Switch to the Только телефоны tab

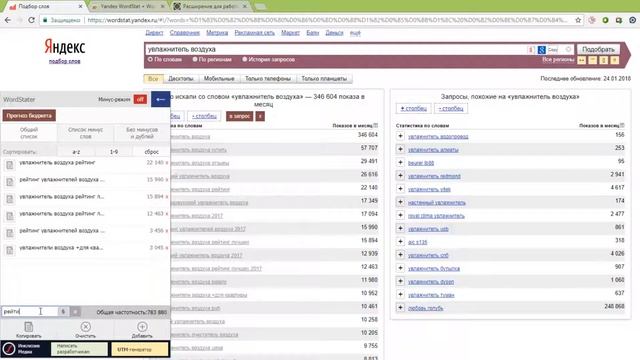point(268,78)
